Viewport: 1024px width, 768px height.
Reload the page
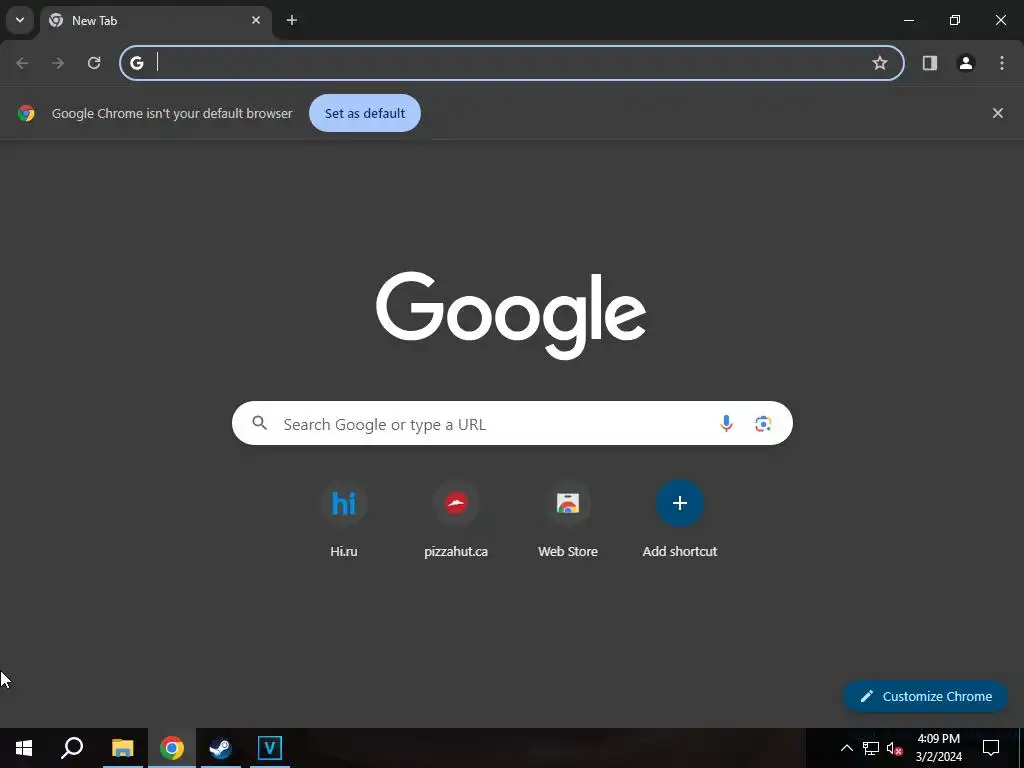[x=94, y=63]
